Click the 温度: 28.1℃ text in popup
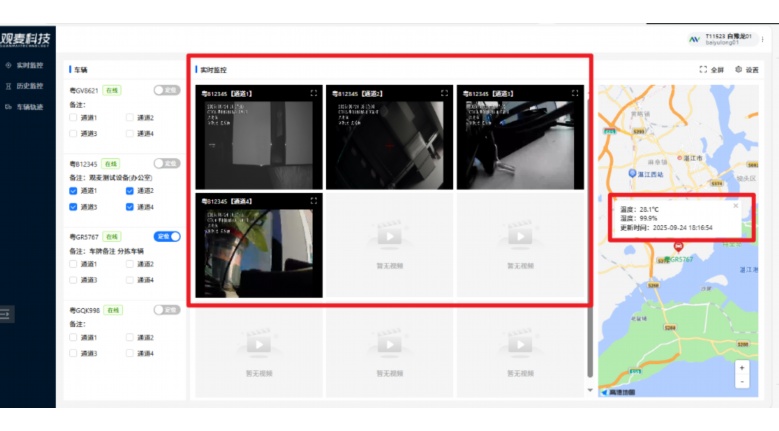 (x=639, y=210)
